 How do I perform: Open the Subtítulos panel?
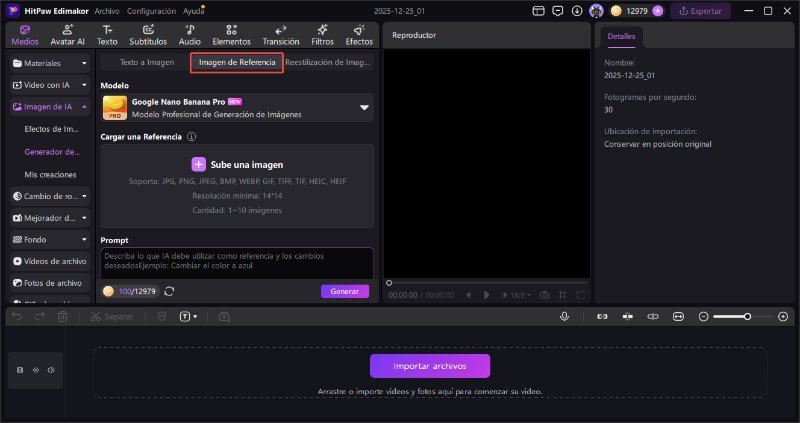147,35
